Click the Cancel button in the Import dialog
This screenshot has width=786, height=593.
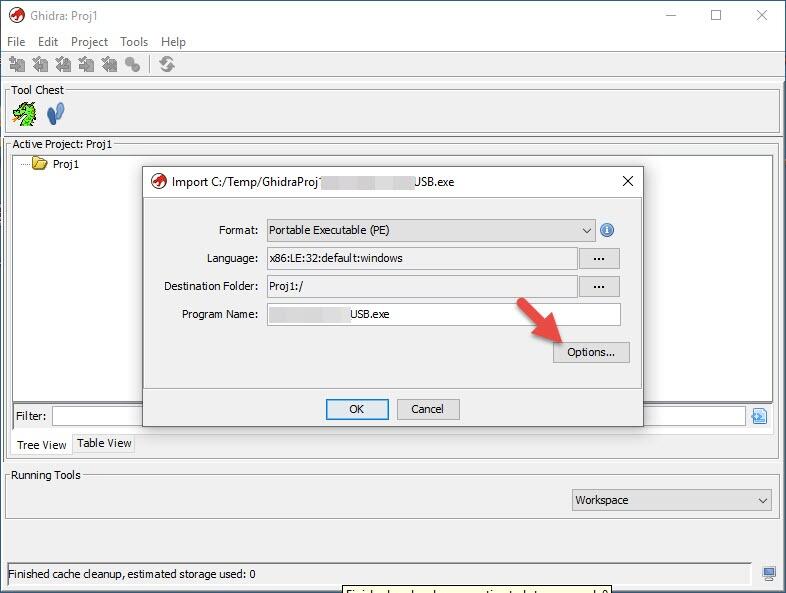tap(427, 409)
